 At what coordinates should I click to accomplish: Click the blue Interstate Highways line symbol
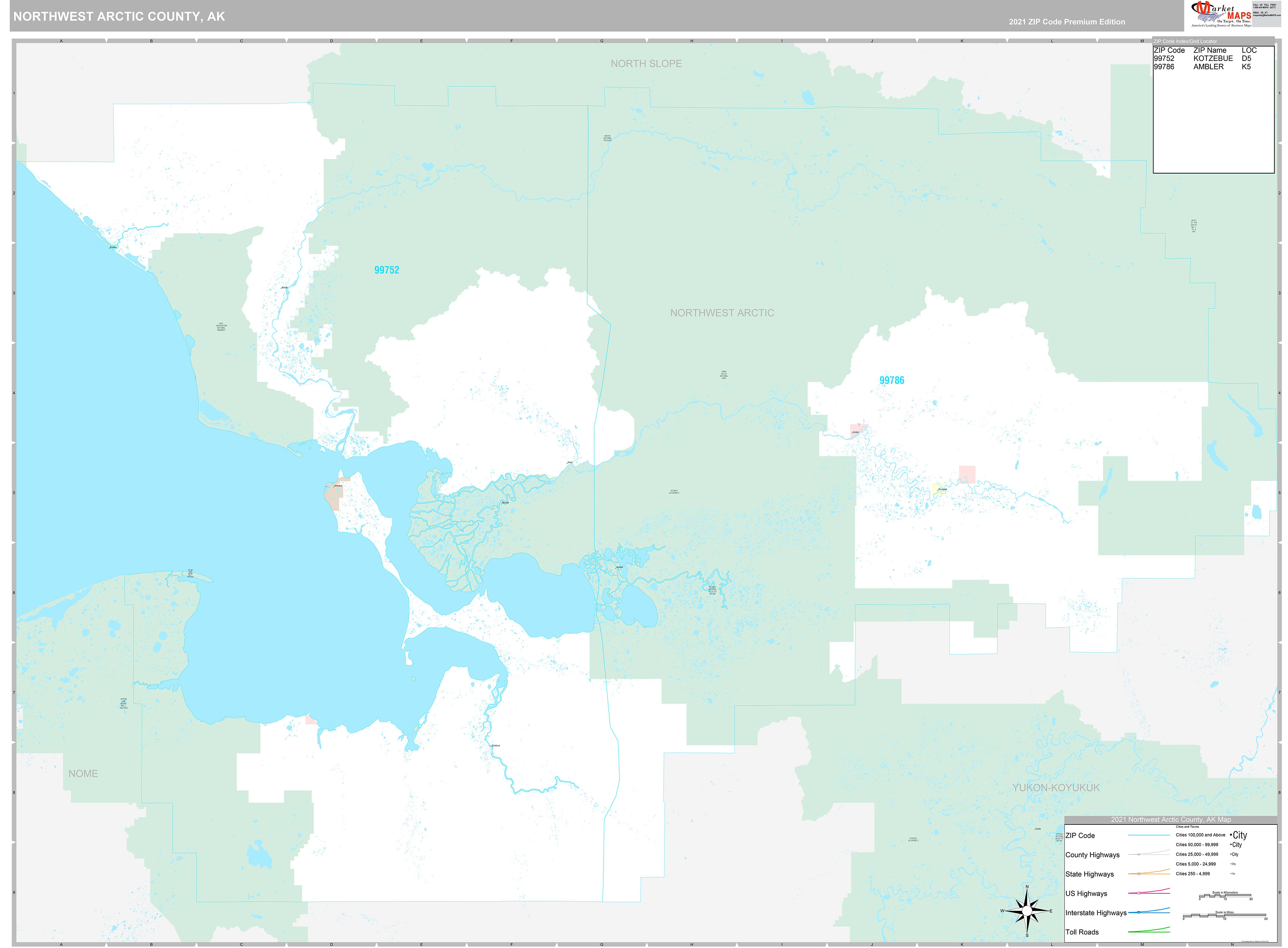[1150, 912]
